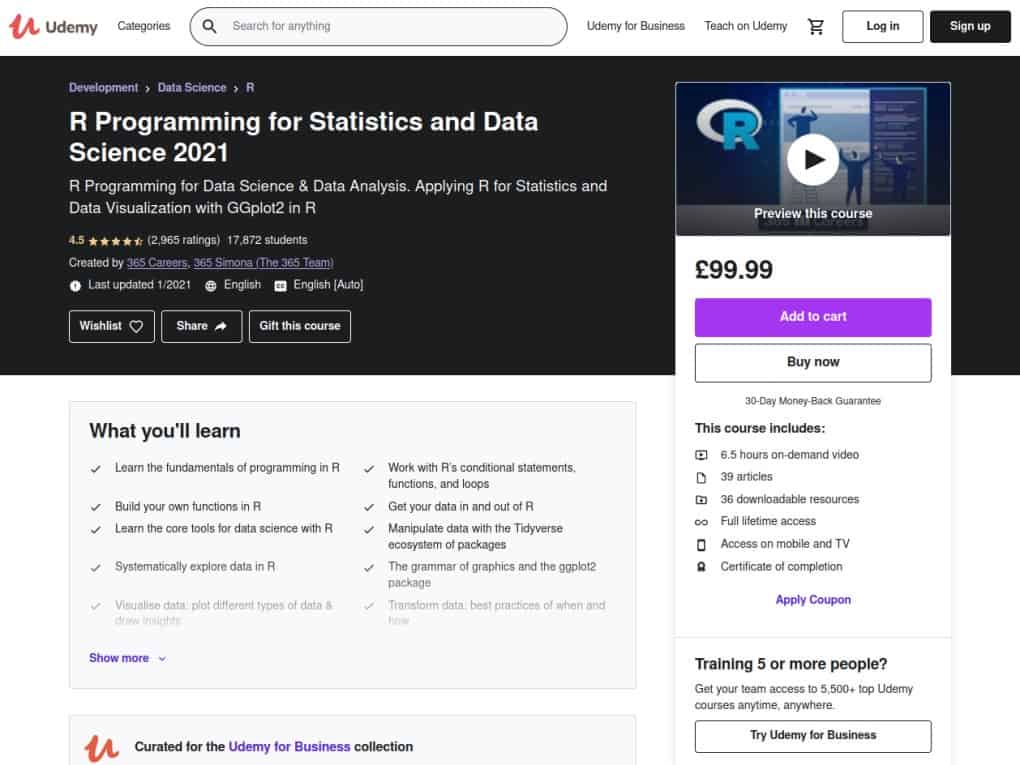Click the share arrow icon
1020x765 pixels.
(221, 326)
